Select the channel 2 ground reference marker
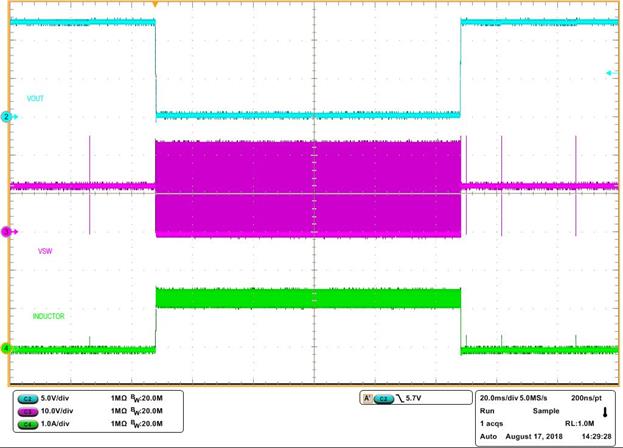623x448 pixels. [x=5, y=117]
